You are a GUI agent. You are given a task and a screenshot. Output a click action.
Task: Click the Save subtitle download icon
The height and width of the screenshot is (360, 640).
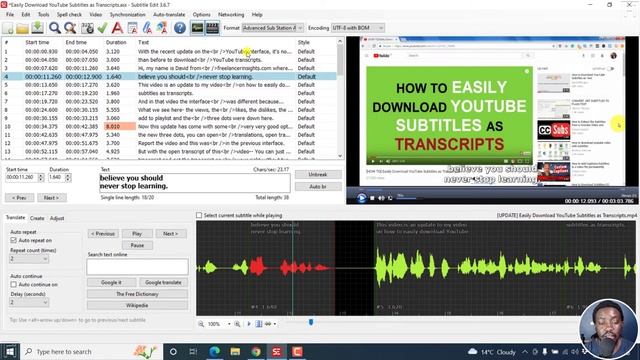click(x=38, y=28)
